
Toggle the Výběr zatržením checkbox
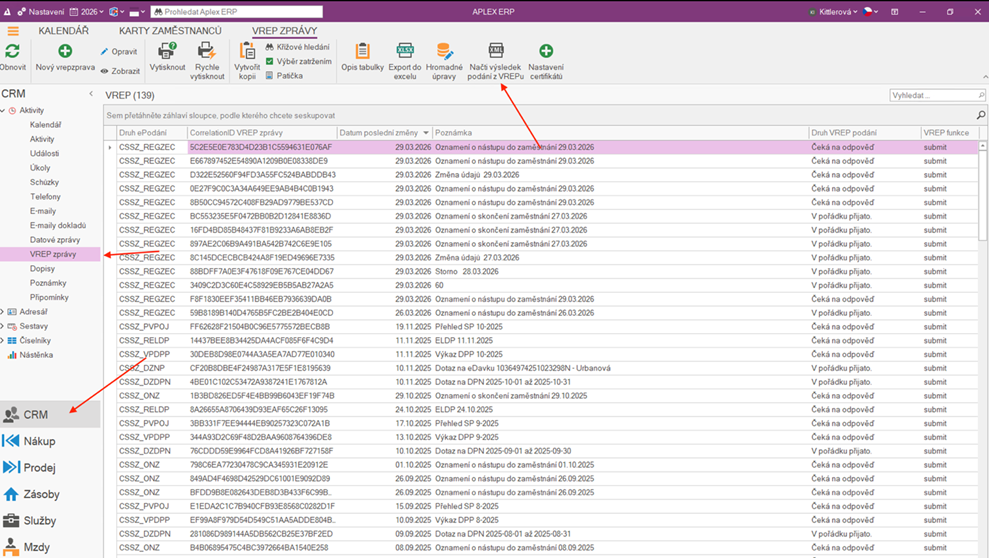point(269,61)
